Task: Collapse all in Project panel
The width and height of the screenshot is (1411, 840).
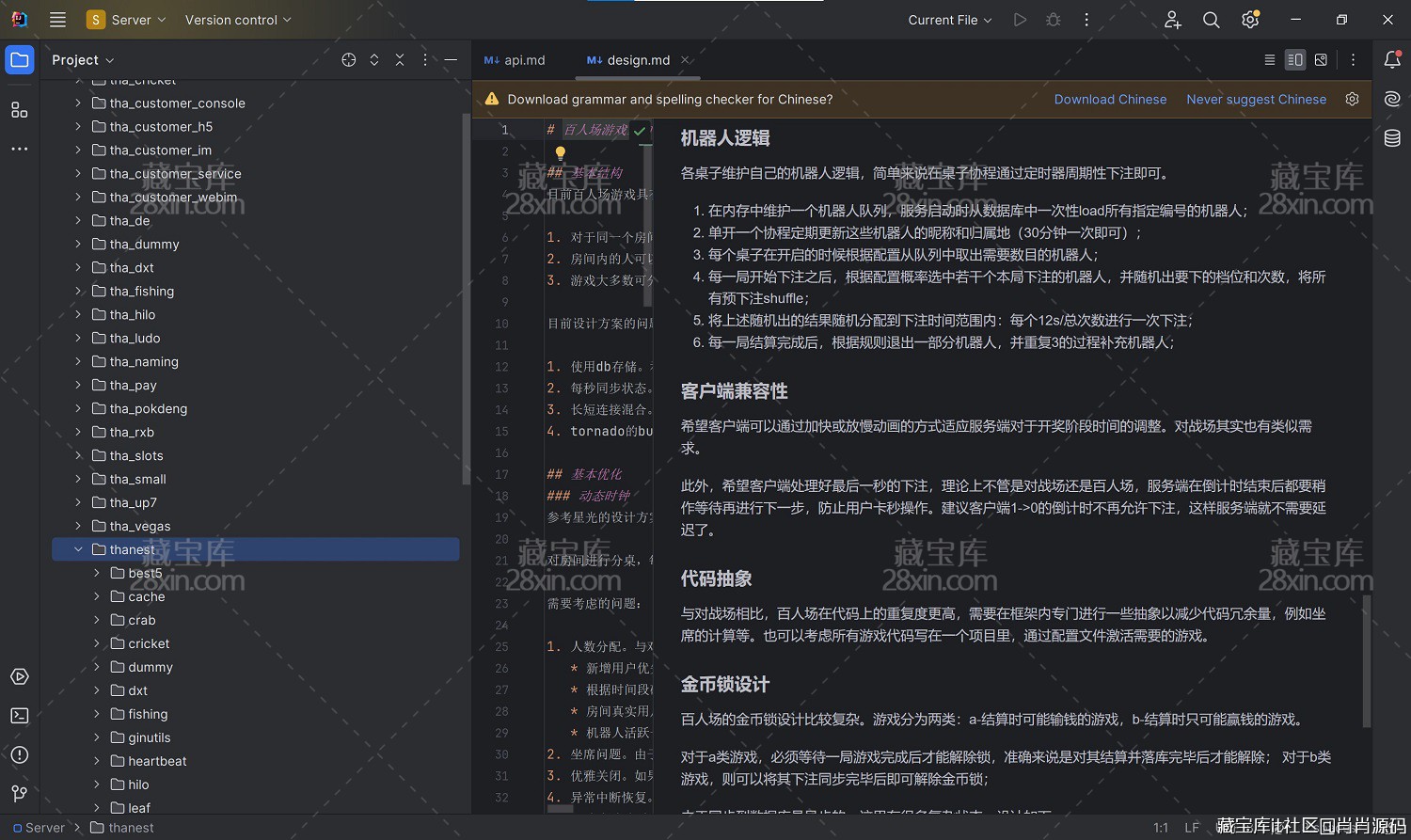Action: (400, 60)
